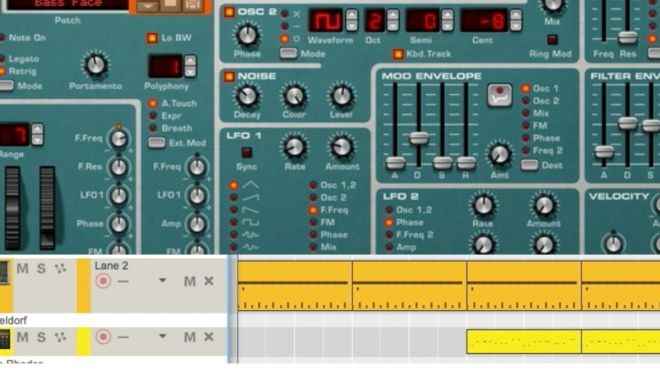Enable the Noise generator LED
This screenshot has width=660, height=371.
tap(229, 76)
